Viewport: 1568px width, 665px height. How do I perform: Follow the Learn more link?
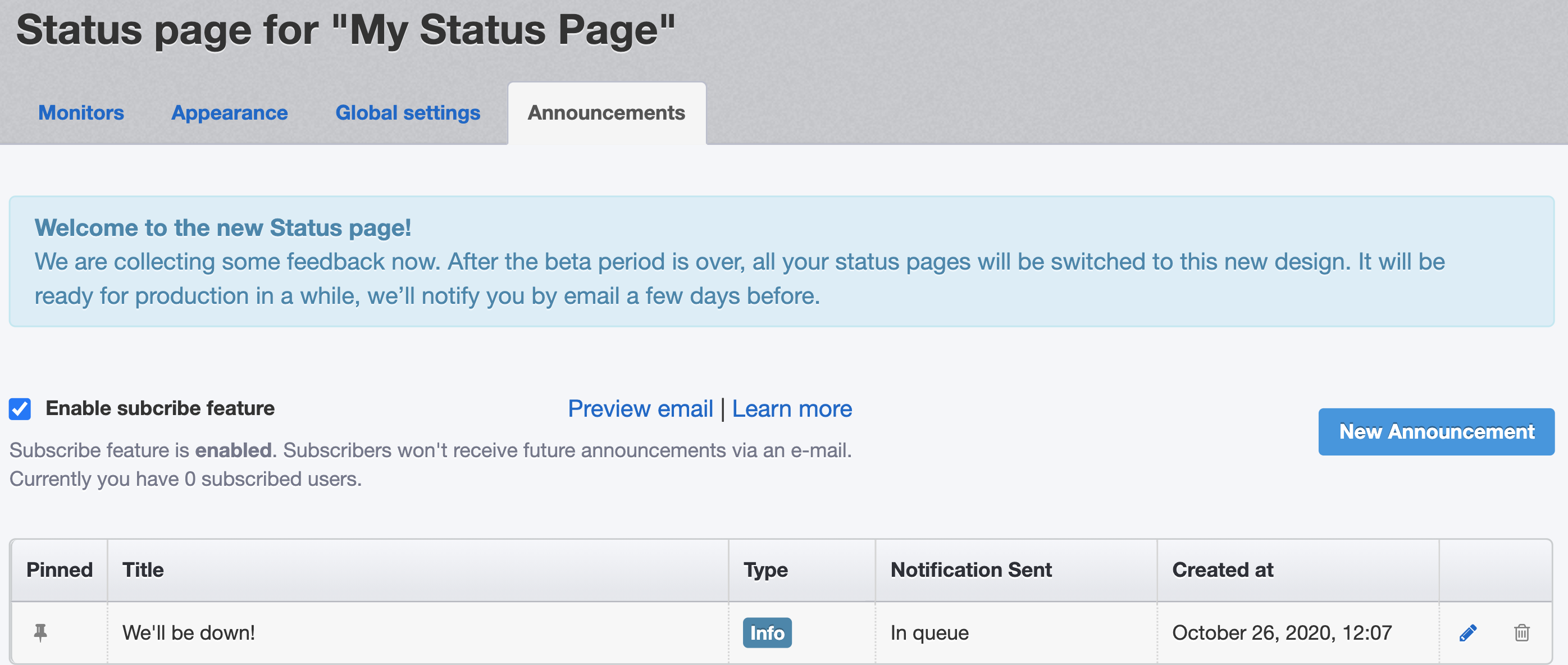coord(792,409)
